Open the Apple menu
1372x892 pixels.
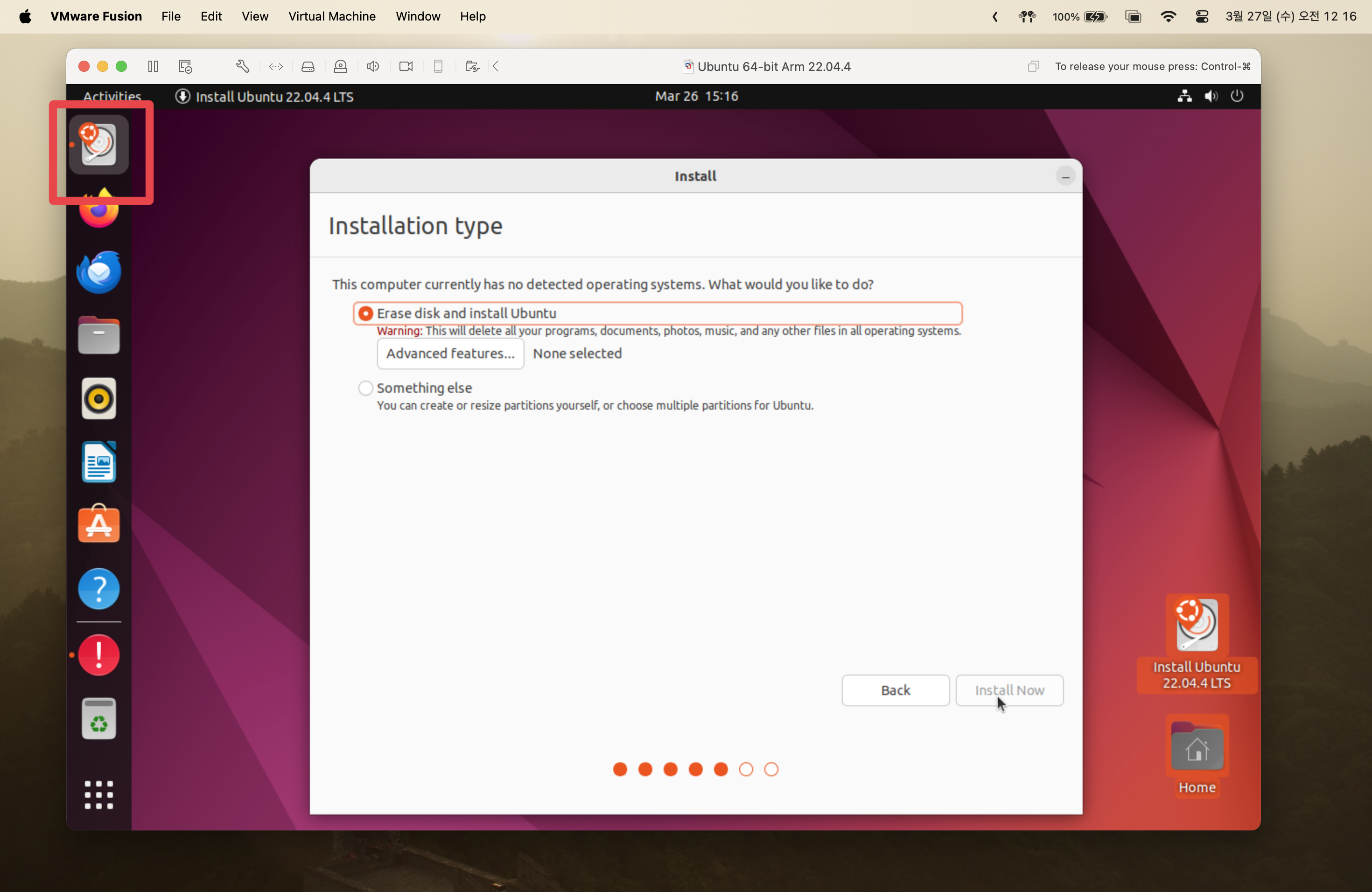25,16
